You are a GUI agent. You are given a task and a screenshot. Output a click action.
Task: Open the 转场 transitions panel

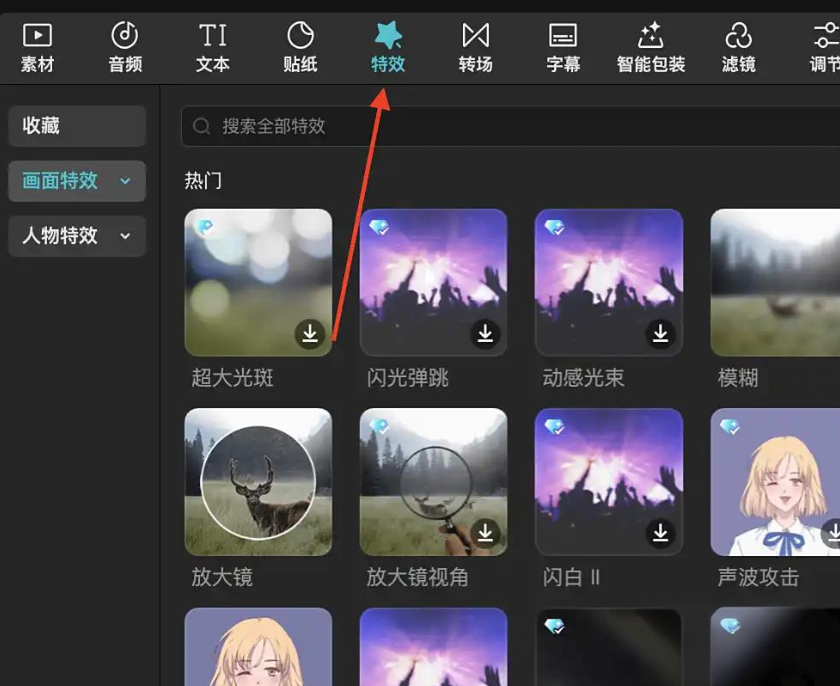tap(475, 45)
